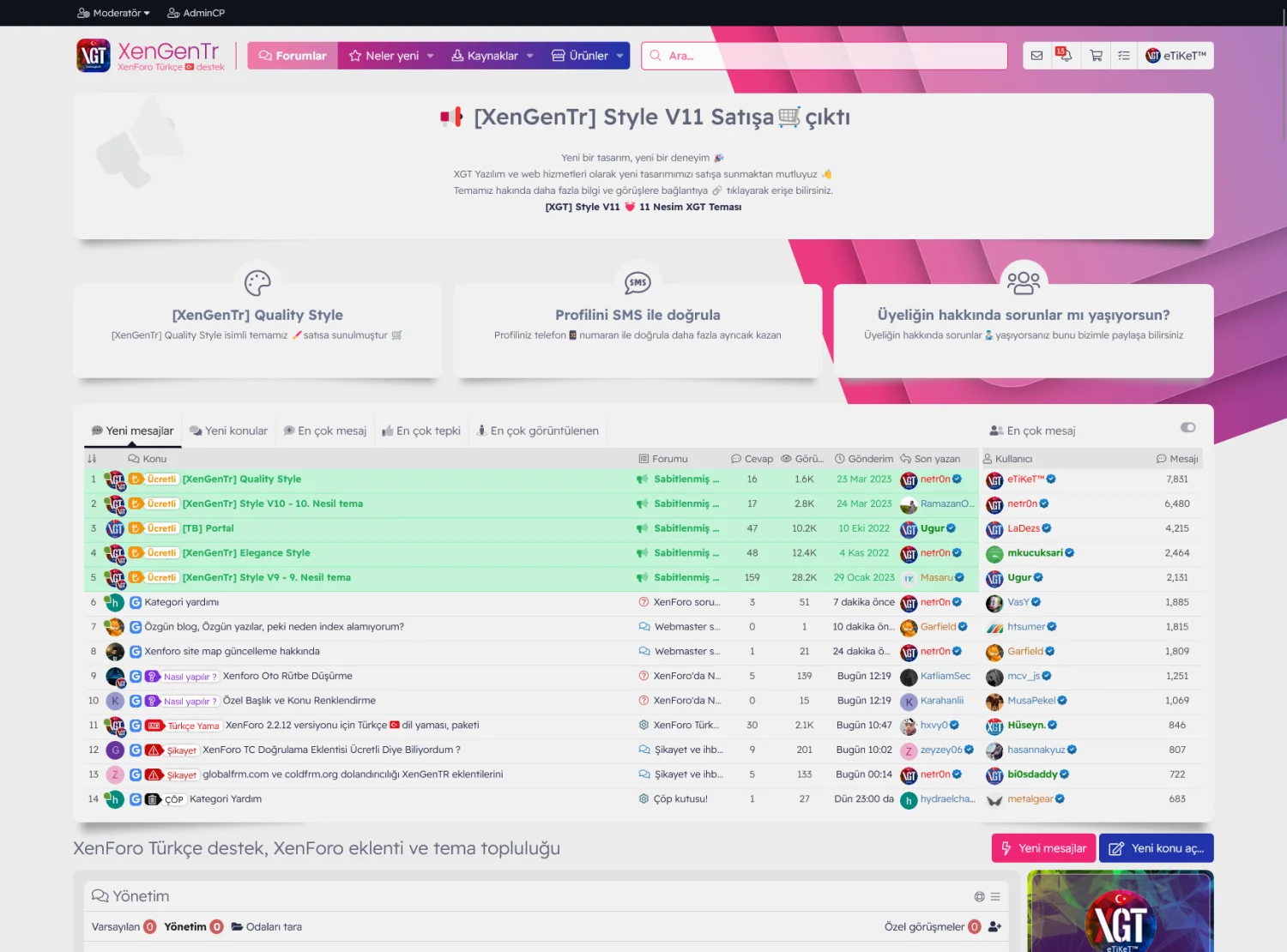Click the avatar on Kategori yardımı row
Viewport: 1287px width, 952px height.
point(114,602)
